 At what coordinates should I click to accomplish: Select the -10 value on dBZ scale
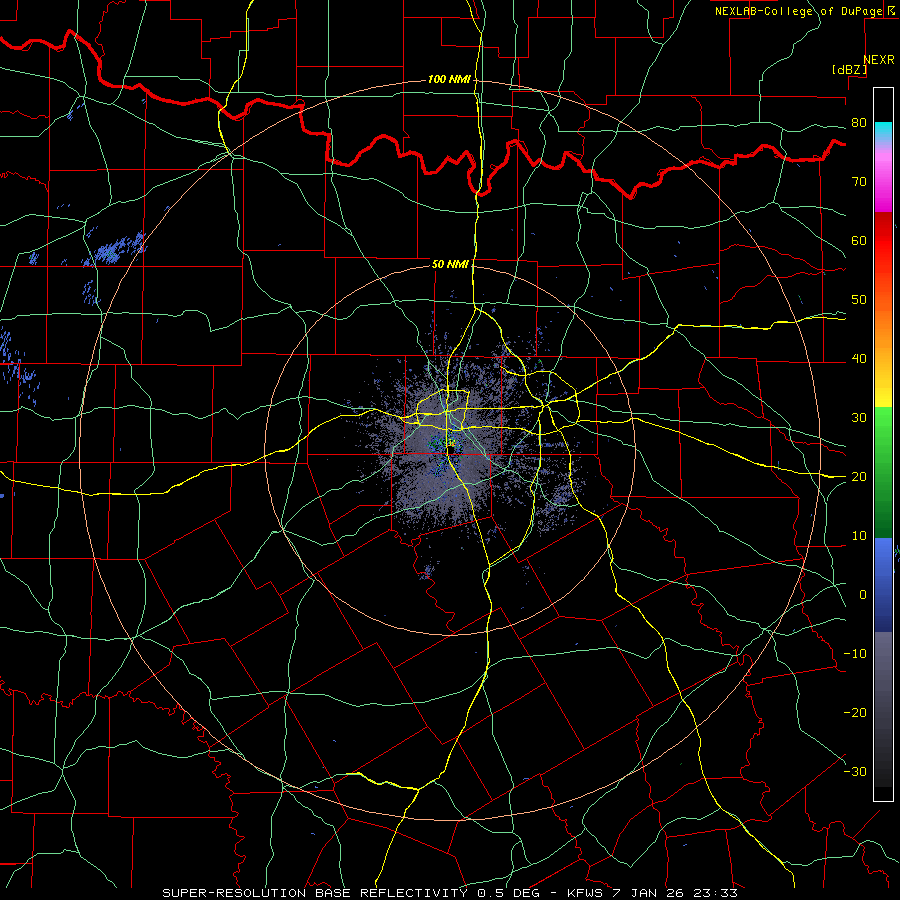click(854, 654)
